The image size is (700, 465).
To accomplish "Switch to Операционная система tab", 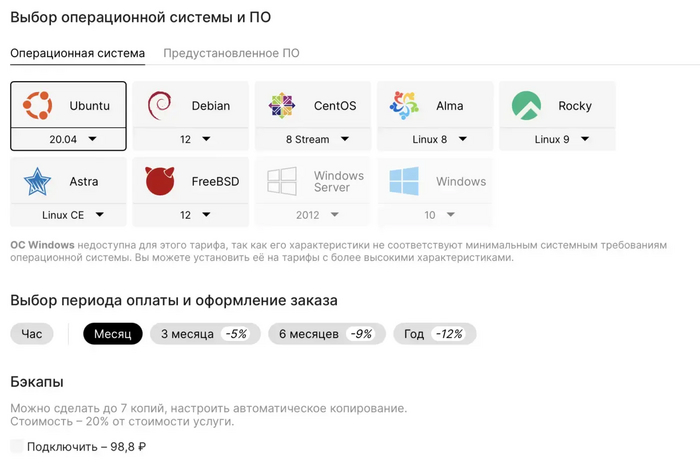I will 78,53.
